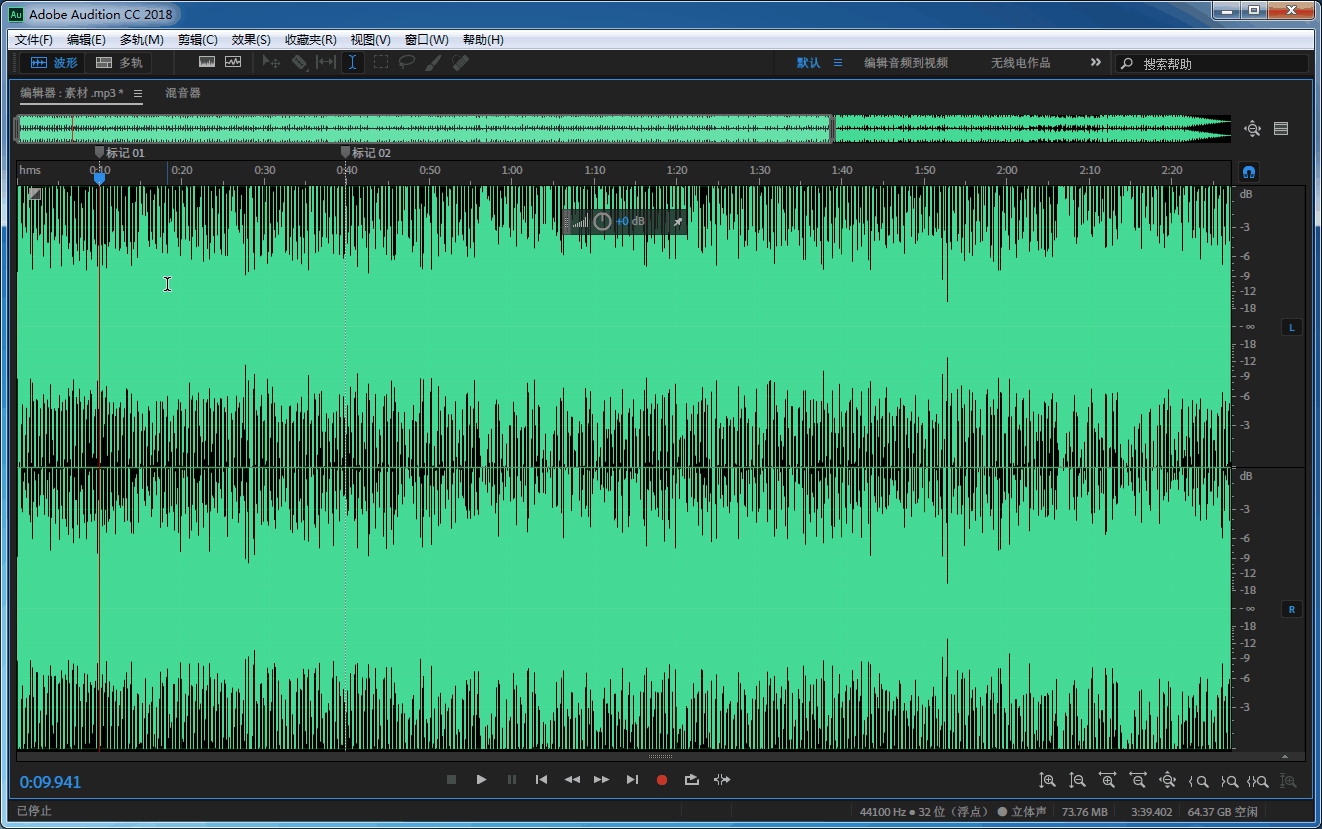Click the blue playhead handle on ruler
Screen dimensions: 1322x829
click(x=99, y=179)
